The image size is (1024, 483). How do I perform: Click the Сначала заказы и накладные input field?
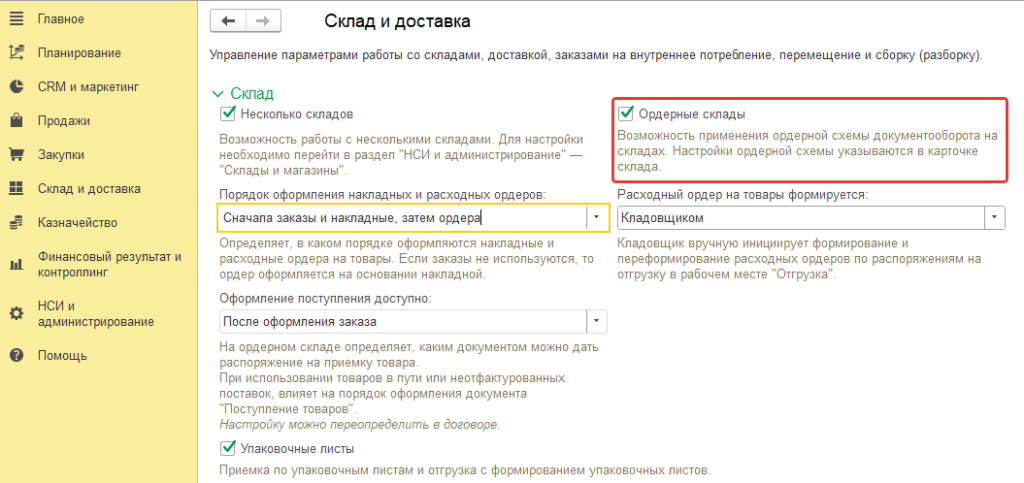(x=400, y=216)
